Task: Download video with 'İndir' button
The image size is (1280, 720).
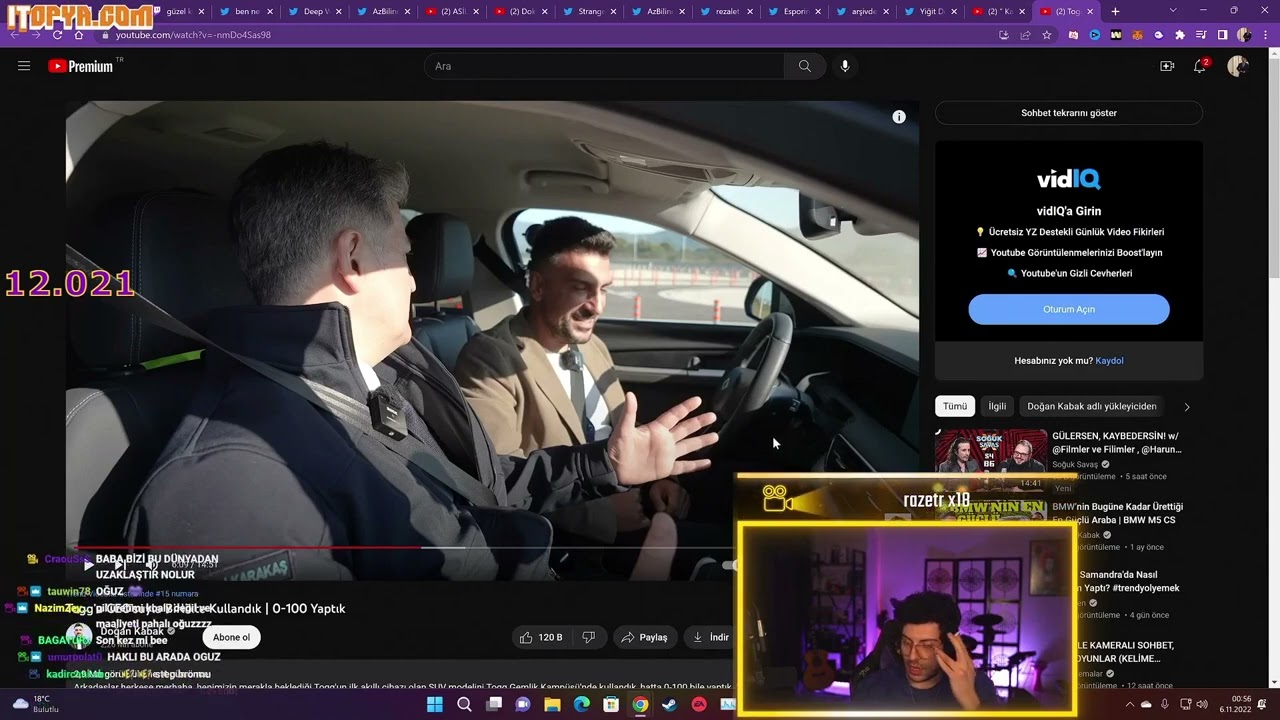Action: point(711,637)
